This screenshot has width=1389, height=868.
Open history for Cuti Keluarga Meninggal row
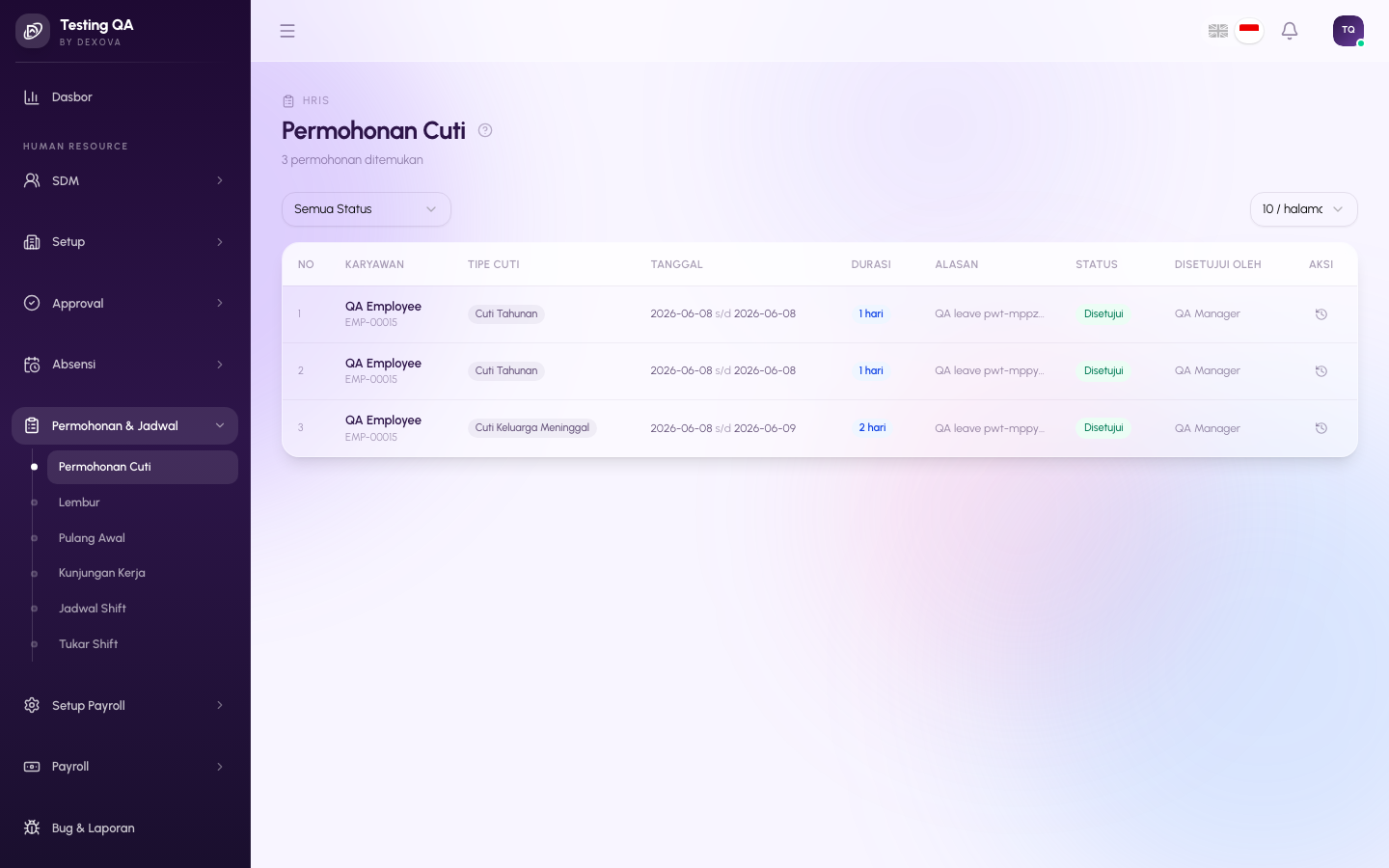pos(1321,428)
